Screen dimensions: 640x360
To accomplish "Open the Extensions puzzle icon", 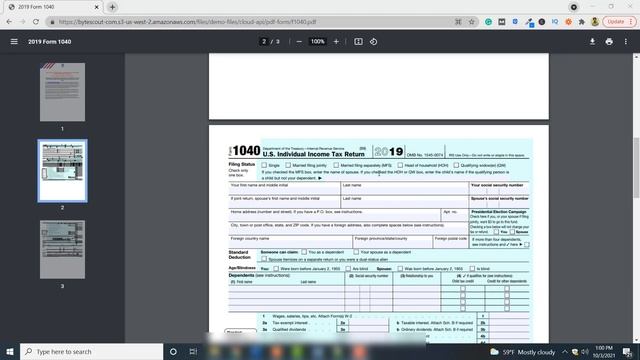I will click(x=582, y=22).
